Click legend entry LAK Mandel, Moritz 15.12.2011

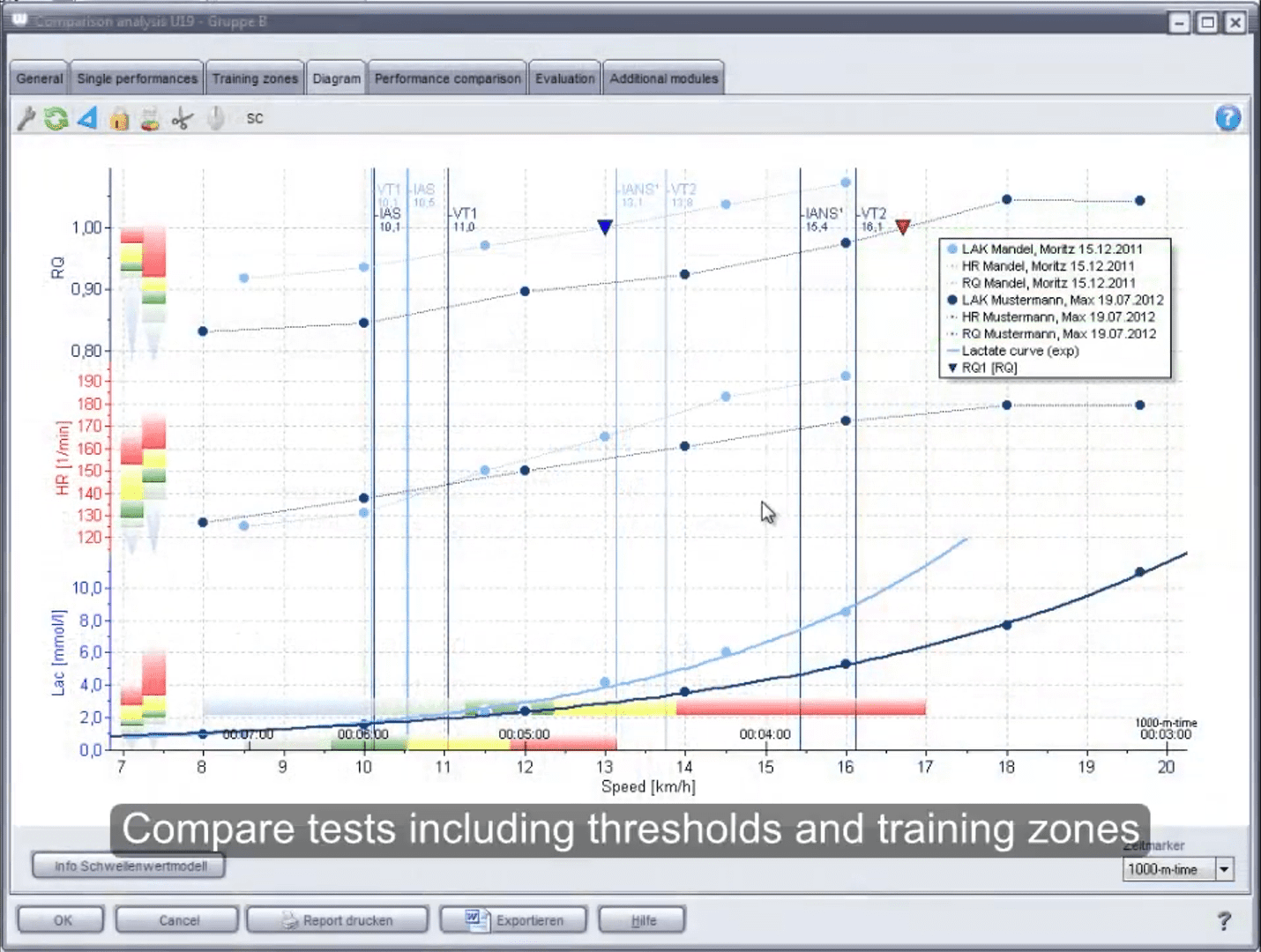1044,249
